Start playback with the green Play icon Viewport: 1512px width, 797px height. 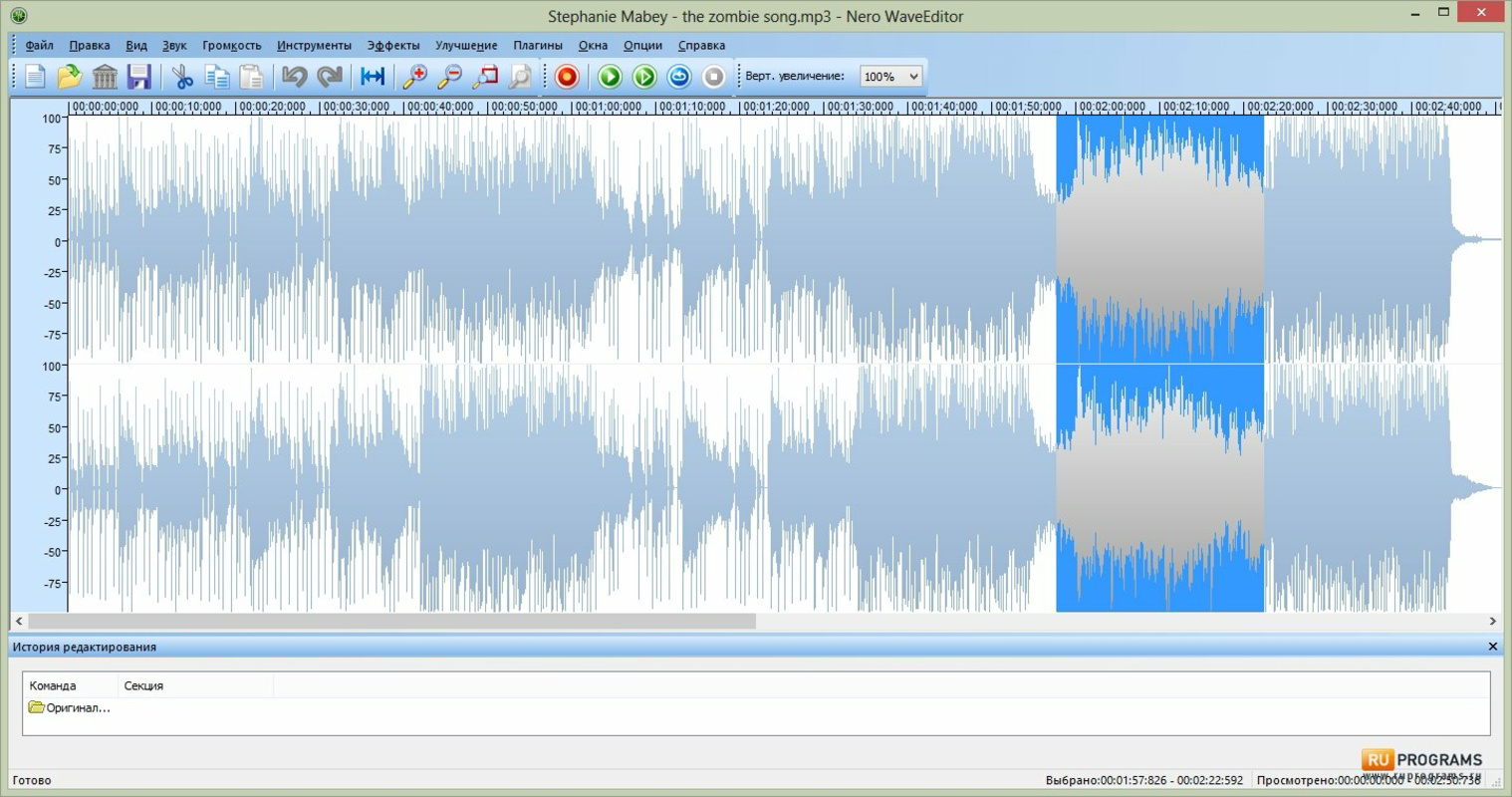point(609,76)
